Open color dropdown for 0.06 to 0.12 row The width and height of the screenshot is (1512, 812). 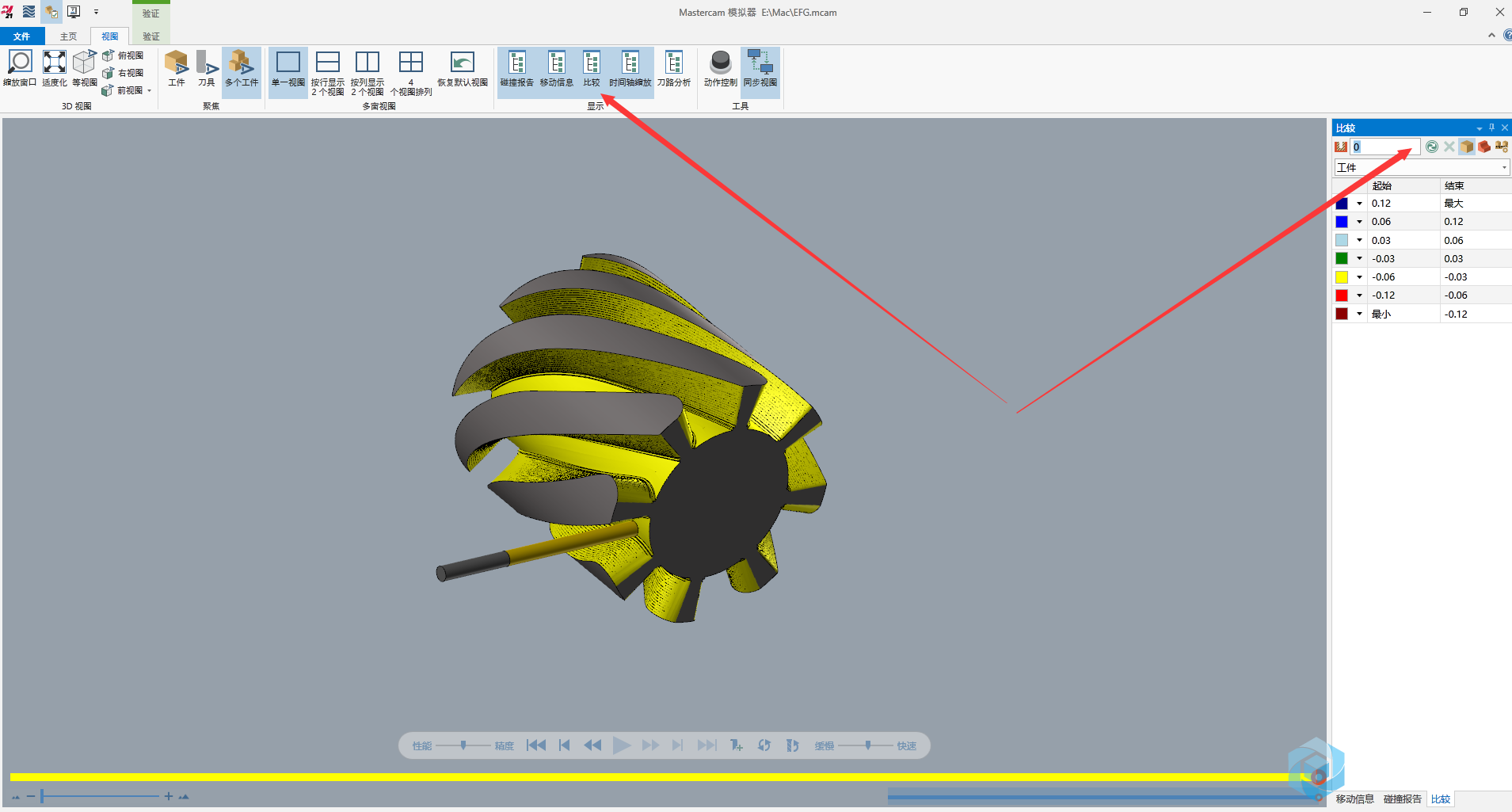click(1359, 222)
